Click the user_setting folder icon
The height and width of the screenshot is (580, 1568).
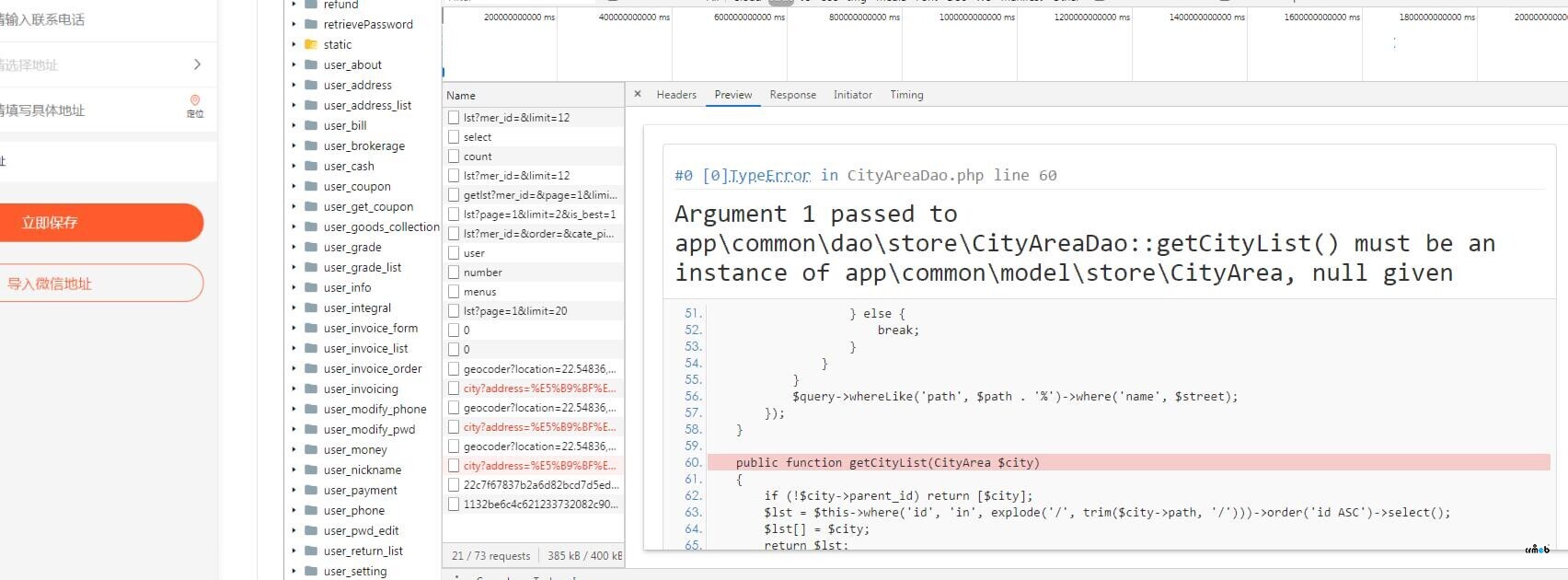tap(311, 571)
